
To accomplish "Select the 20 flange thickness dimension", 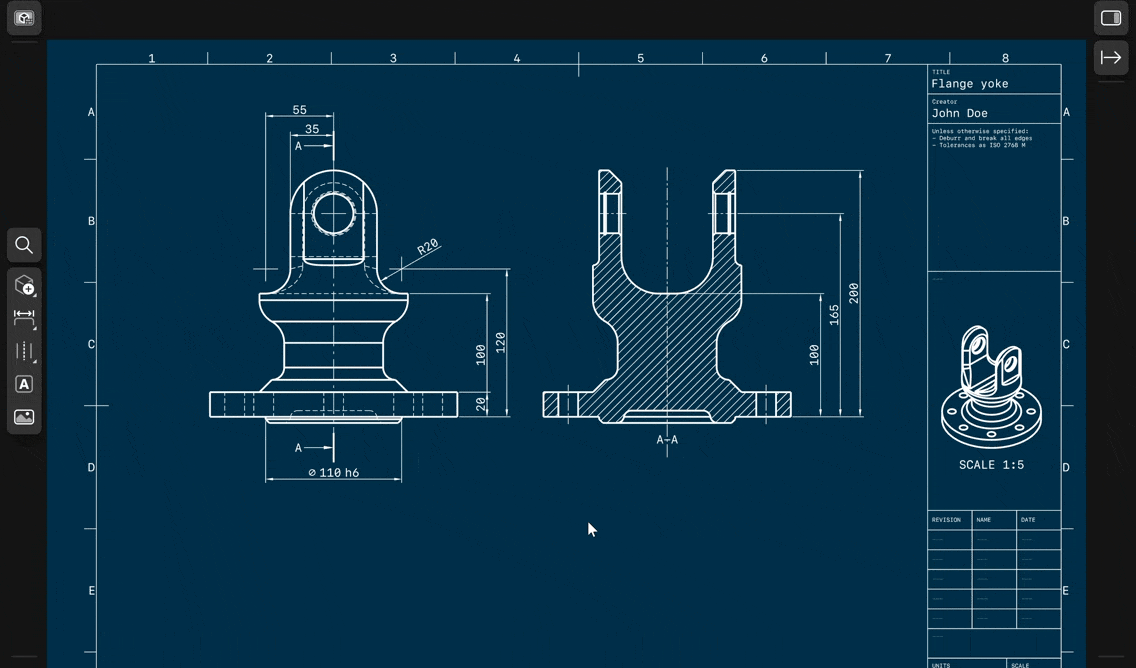I will pos(480,404).
